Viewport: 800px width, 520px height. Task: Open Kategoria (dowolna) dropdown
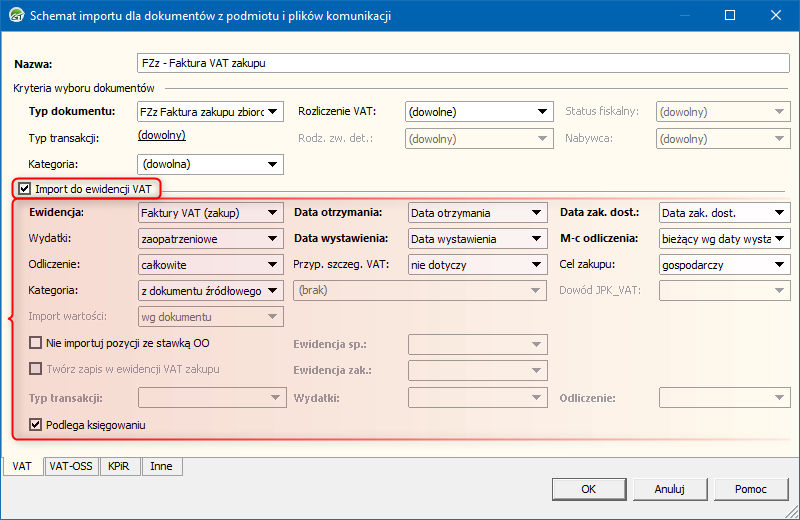(x=210, y=164)
